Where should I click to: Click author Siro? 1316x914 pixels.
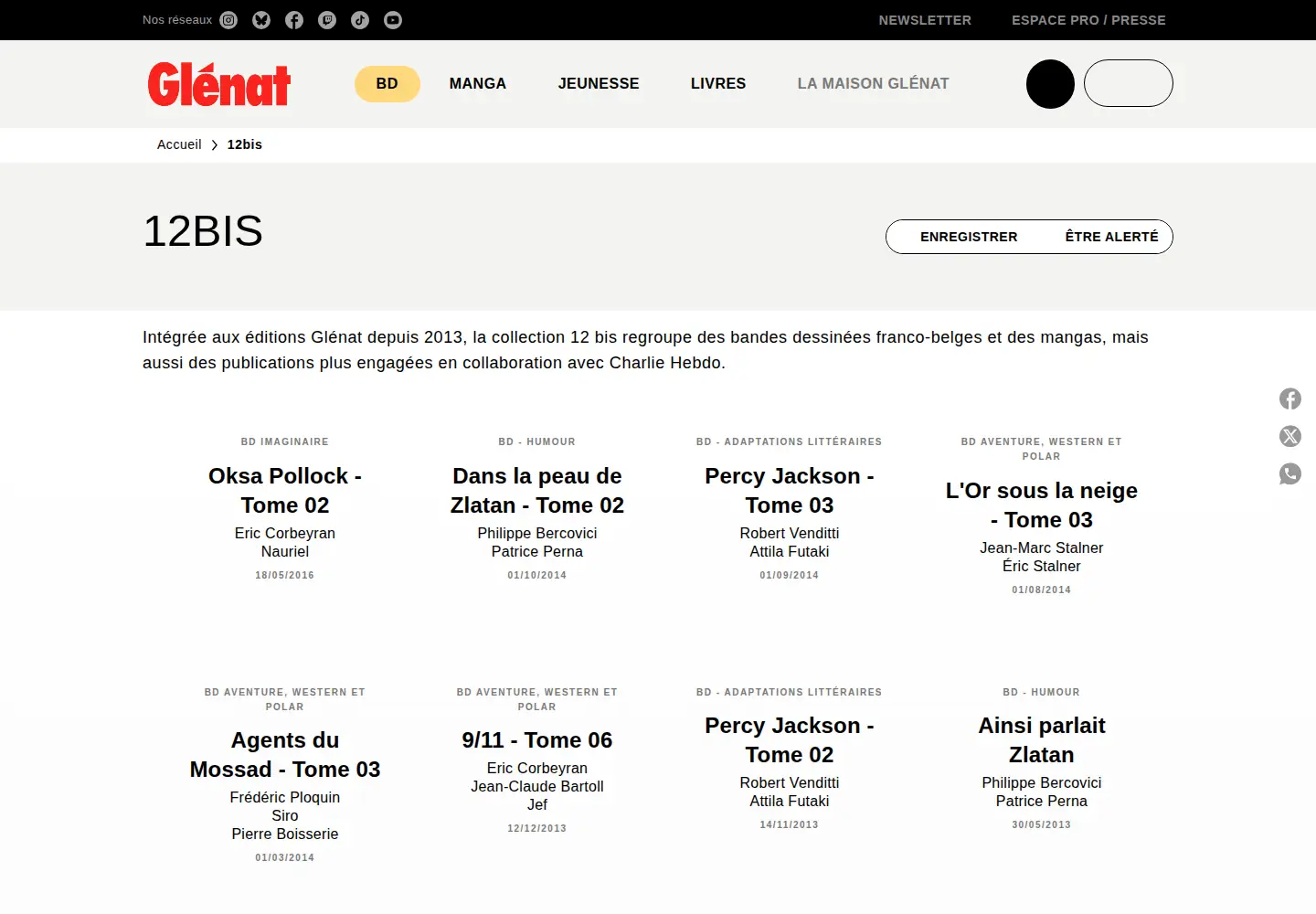(285, 815)
